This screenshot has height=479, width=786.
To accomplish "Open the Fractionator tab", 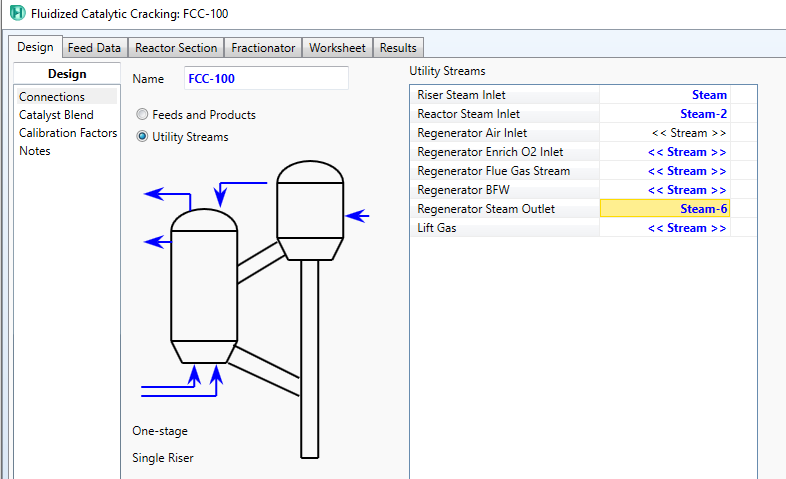I will pos(263,48).
